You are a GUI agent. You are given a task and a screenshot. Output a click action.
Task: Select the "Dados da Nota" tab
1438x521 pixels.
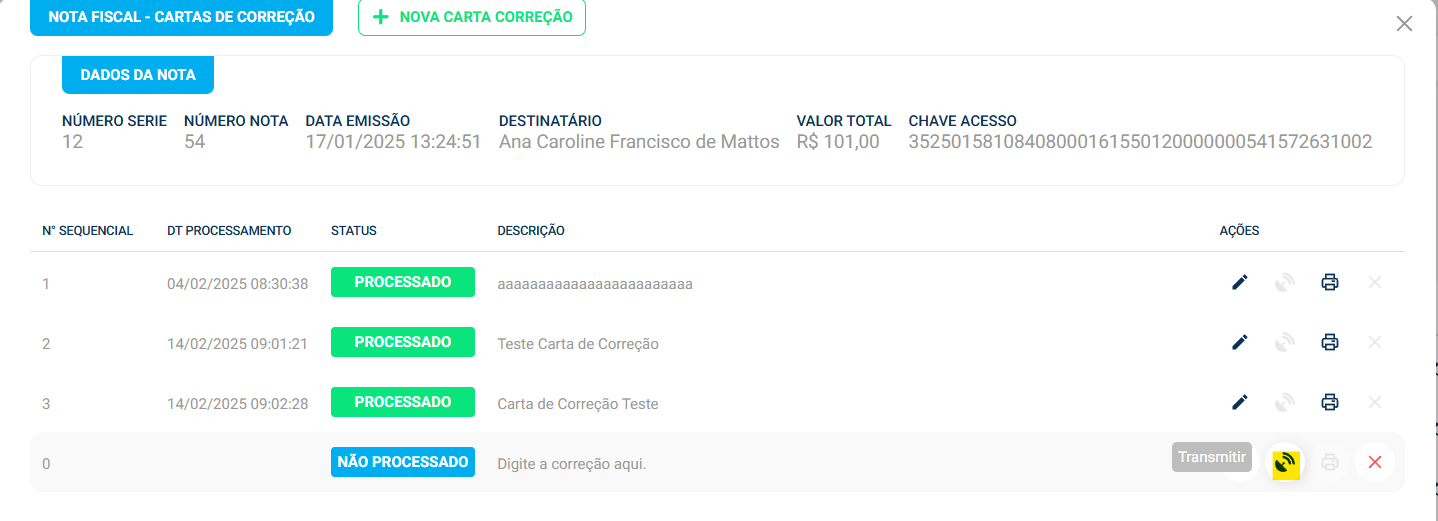pos(138,75)
